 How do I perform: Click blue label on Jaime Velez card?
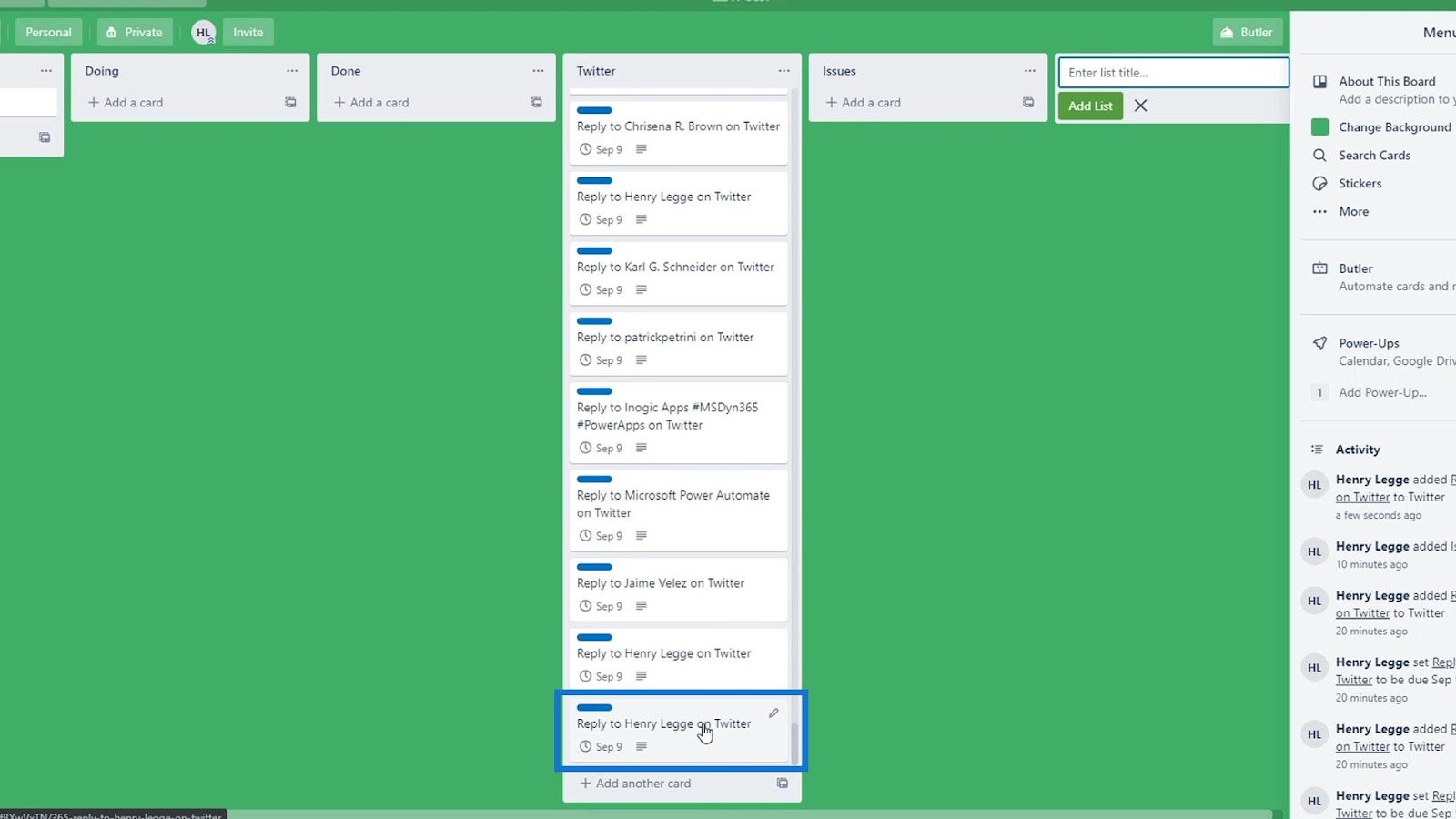[x=594, y=567]
